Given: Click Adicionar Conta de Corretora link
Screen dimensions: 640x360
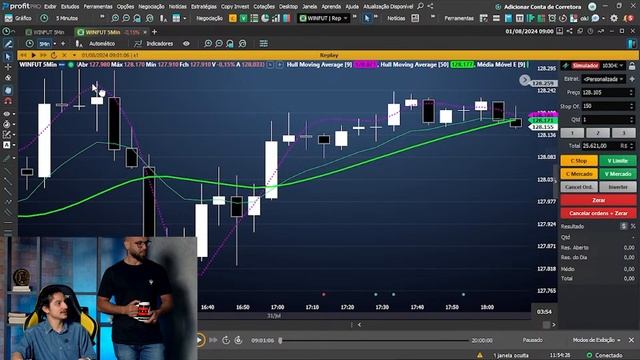Looking at the screenshot, I should pos(542,7).
